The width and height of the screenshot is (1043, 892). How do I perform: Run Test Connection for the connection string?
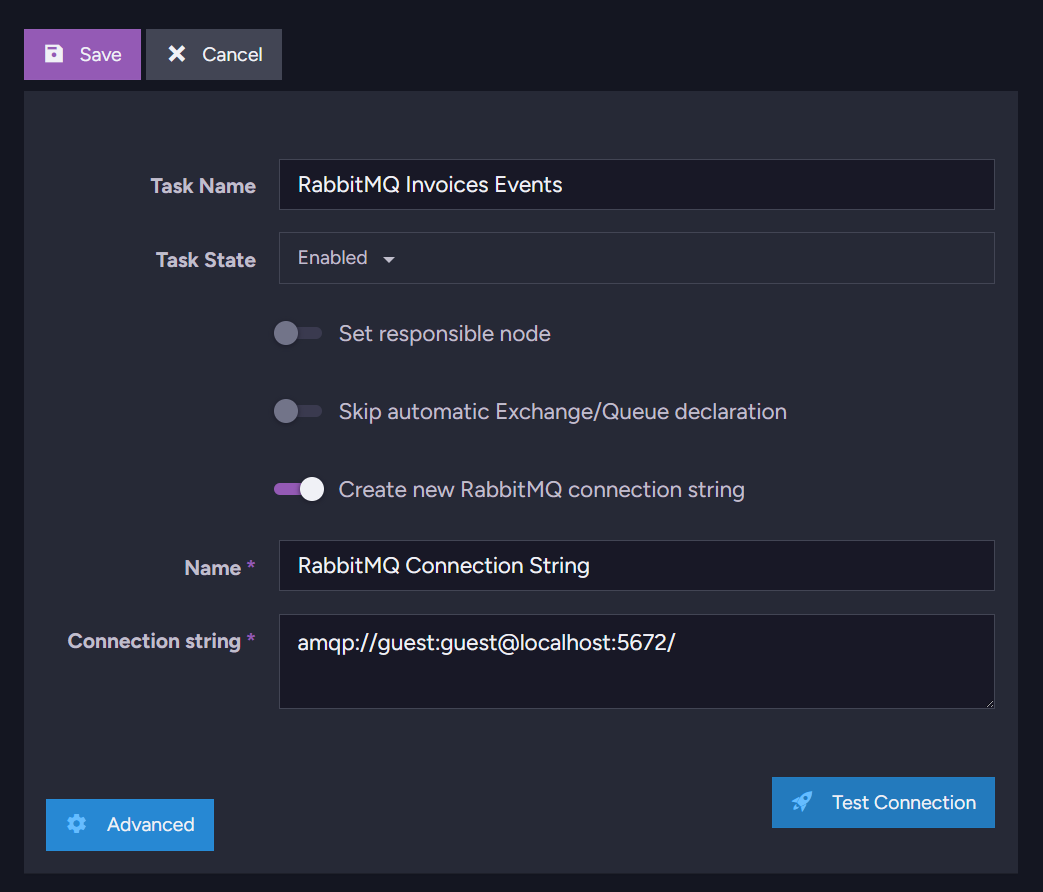[883, 802]
